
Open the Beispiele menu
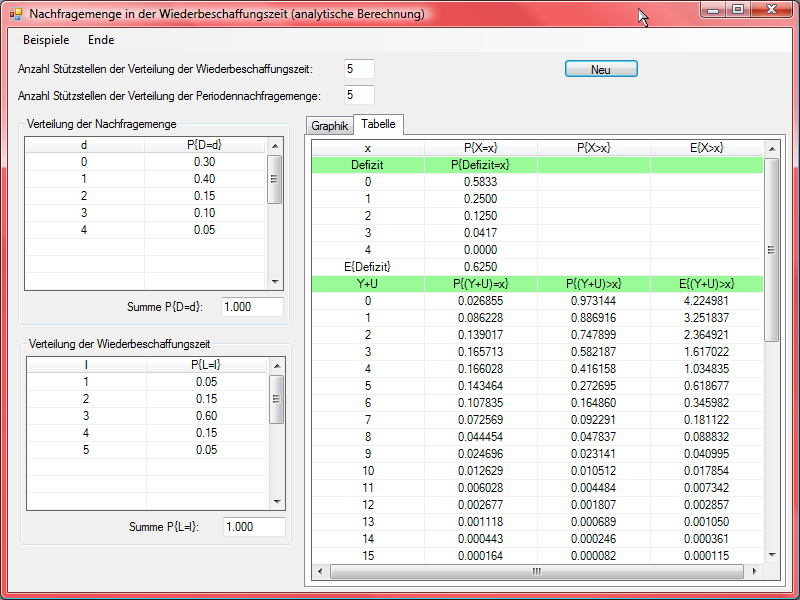click(46, 40)
